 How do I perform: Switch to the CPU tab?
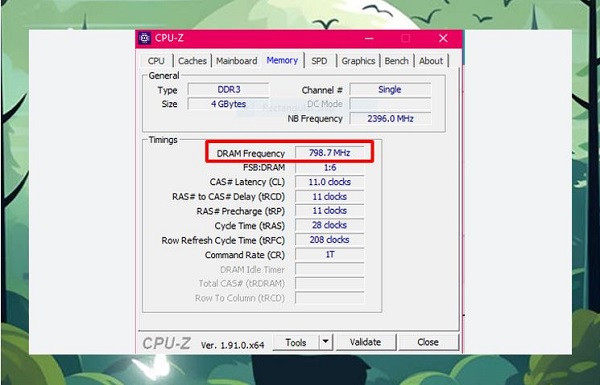click(x=156, y=61)
